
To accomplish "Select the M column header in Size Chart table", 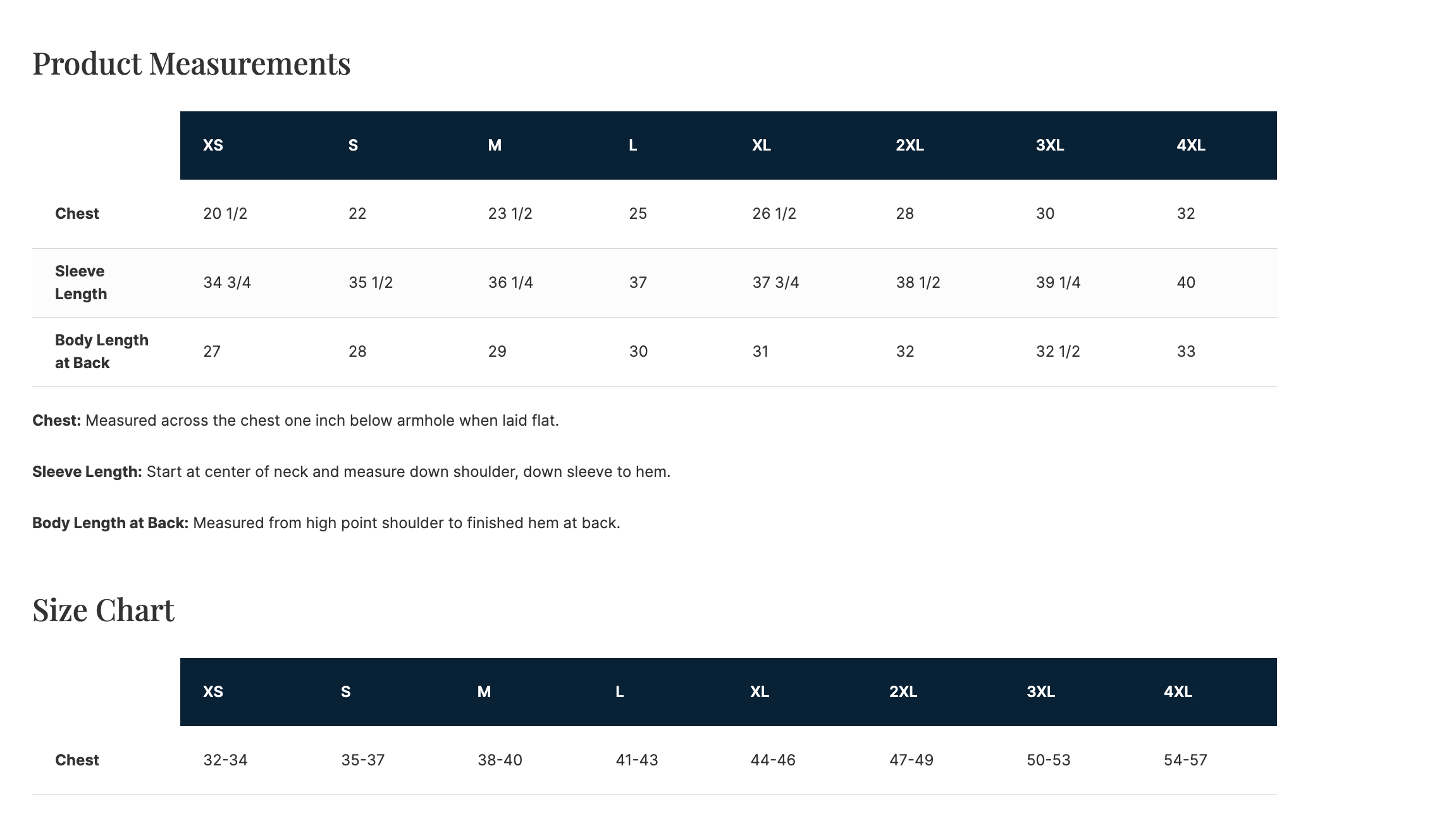I will tap(484, 692).
